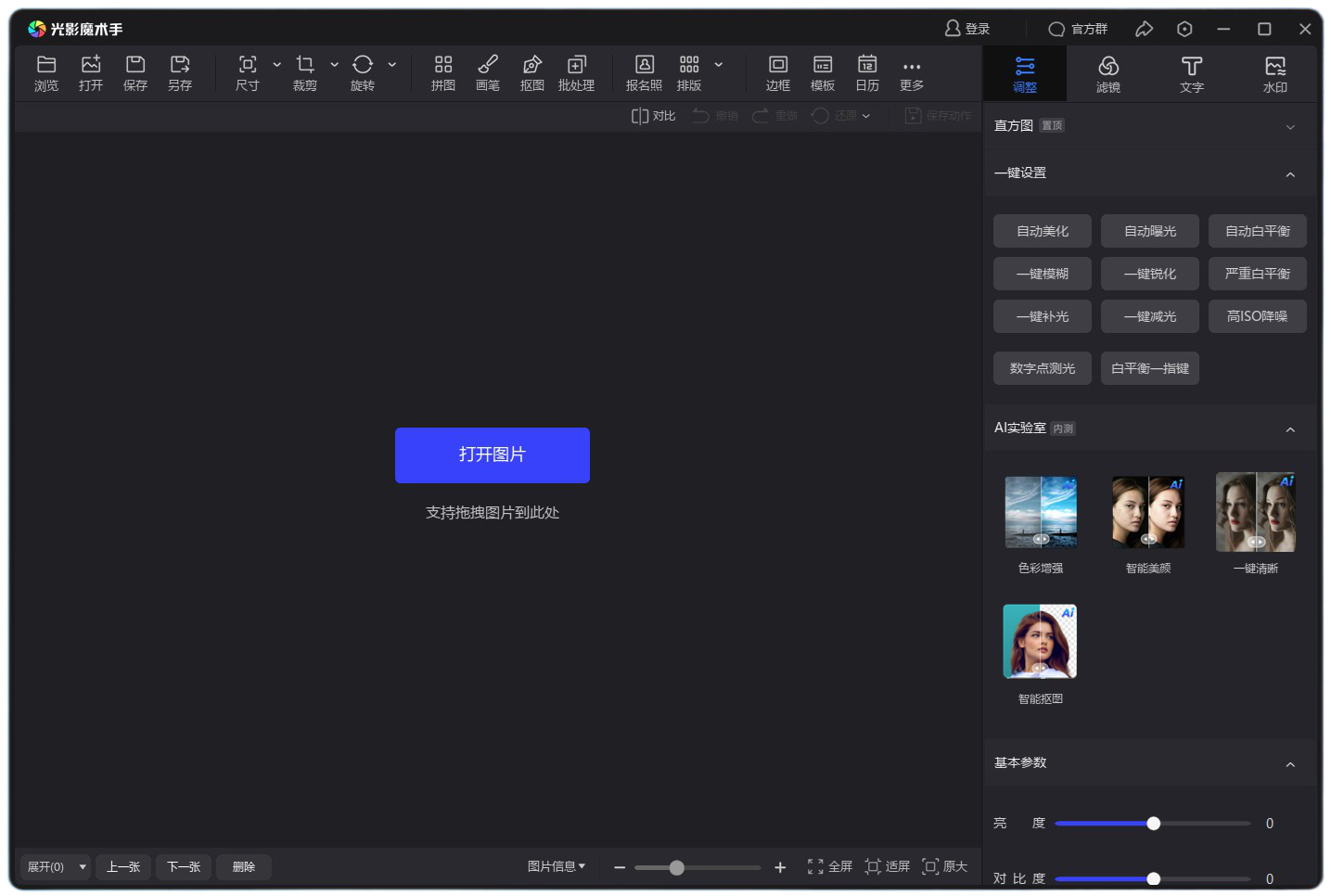Screen dimensions: 1331x896
Task: Click the 自动白平衡 button
Action: click(x=1258, y=231)
